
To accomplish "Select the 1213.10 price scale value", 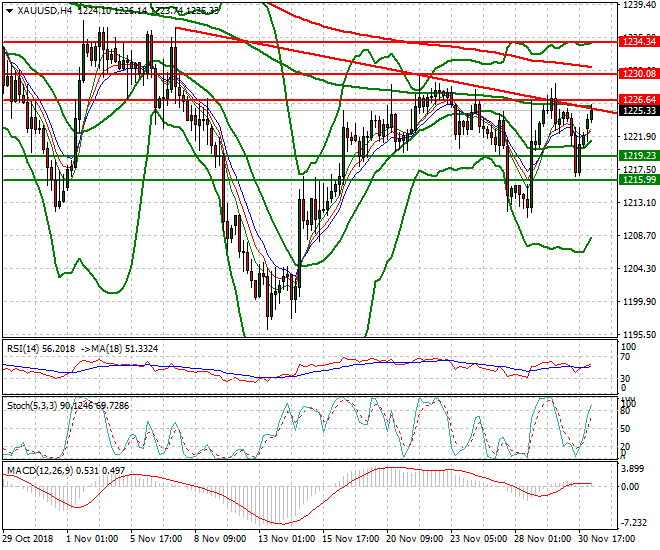I will tap(639, 202).
